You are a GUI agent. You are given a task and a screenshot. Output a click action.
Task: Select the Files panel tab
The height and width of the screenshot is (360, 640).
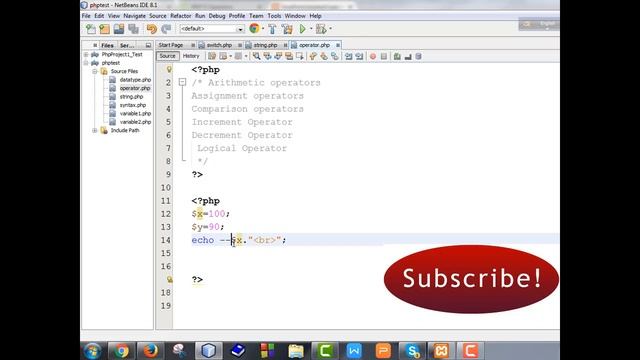107,45
